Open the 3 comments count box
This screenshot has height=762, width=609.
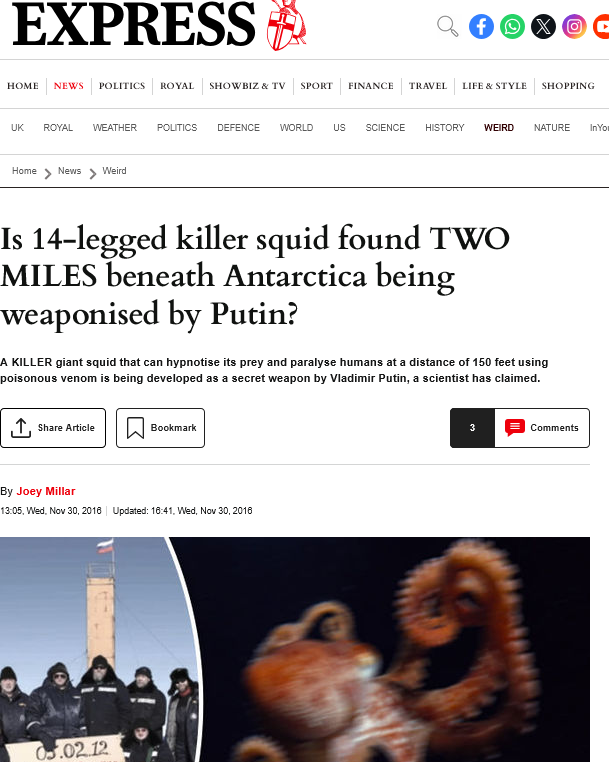472,428
